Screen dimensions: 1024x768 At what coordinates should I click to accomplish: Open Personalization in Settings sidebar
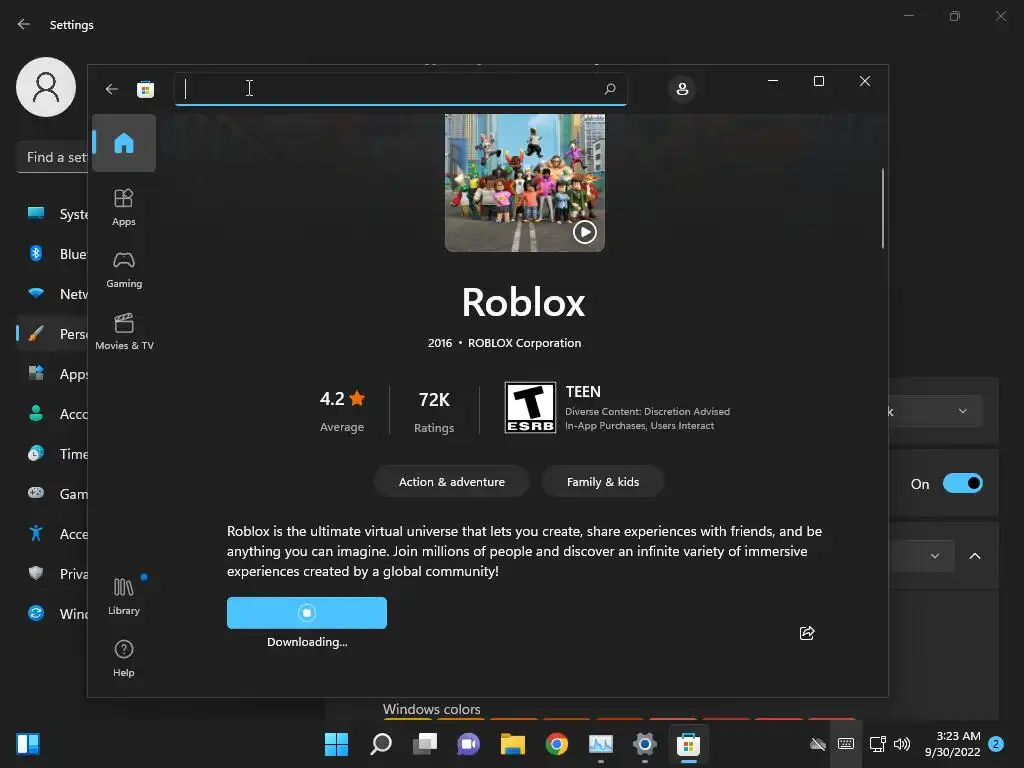[x=52, y=334]
